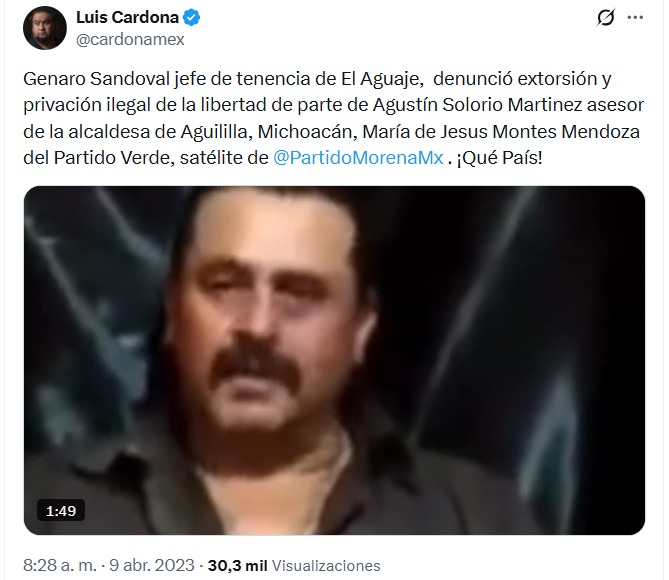This screenshot has height=580, width=669.
Task: Open the @cardonamex handle link
Action: (130, 39)
